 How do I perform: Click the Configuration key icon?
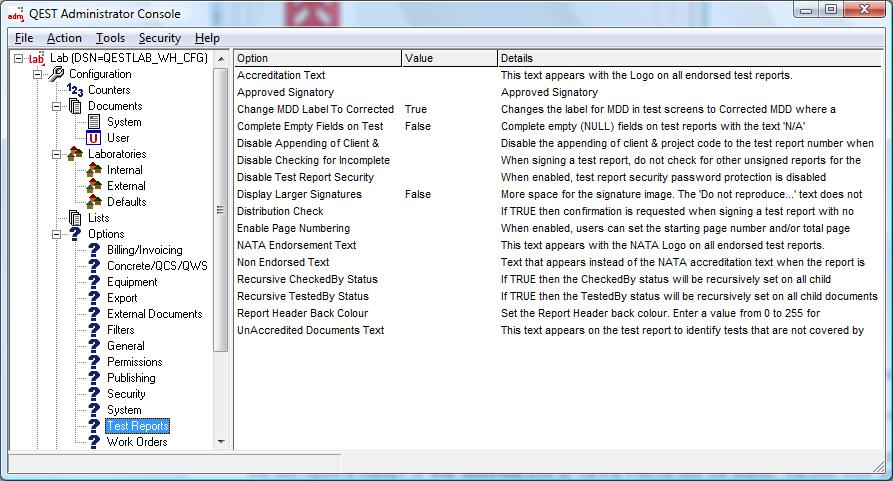[56, 74]
